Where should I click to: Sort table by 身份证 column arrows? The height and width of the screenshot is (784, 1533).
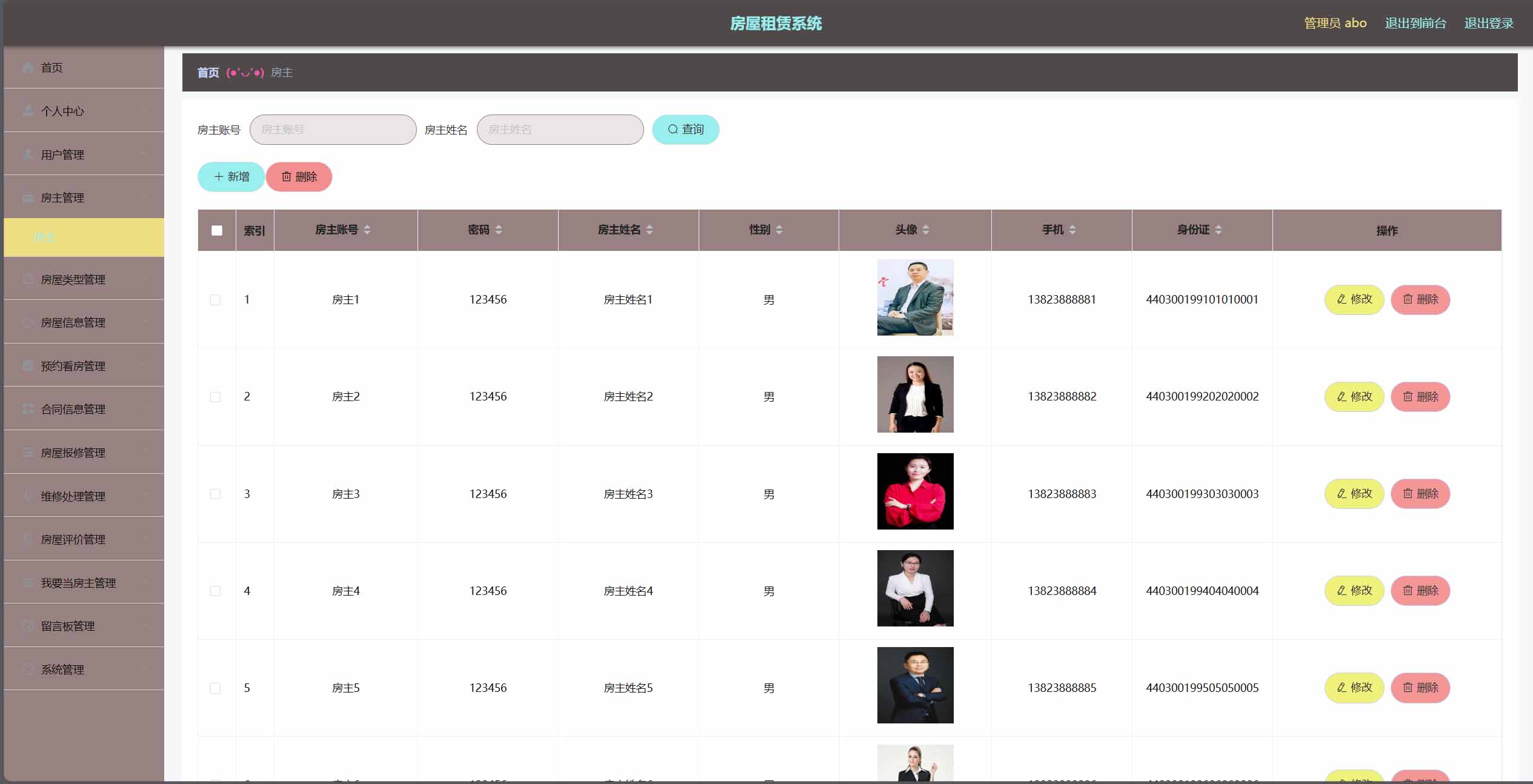tap(1219, 230)
